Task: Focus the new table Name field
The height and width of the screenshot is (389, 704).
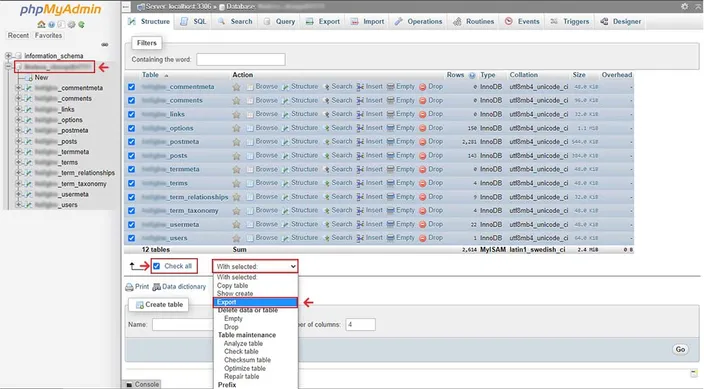Action: coord(182,324)
